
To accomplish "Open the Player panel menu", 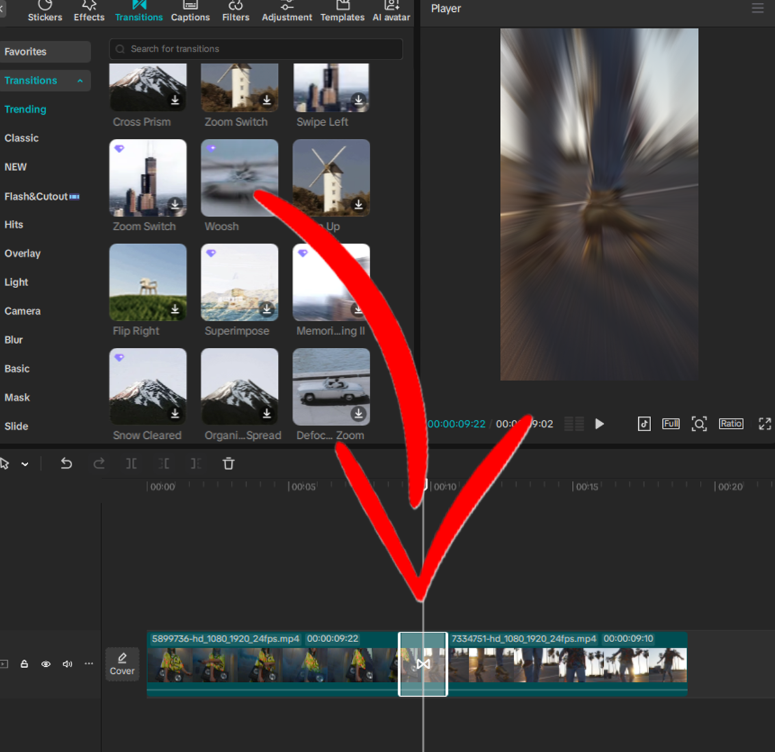I will pos(757,8).
